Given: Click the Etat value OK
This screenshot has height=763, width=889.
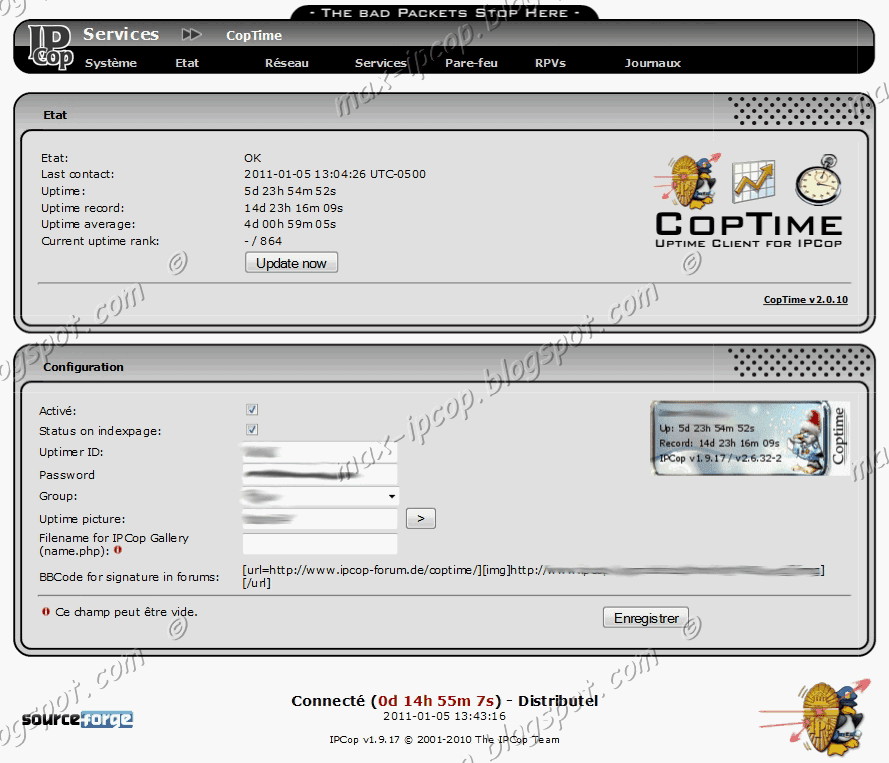Looking at the screenshot, I should pyautogui.click(x=253, y=158).
